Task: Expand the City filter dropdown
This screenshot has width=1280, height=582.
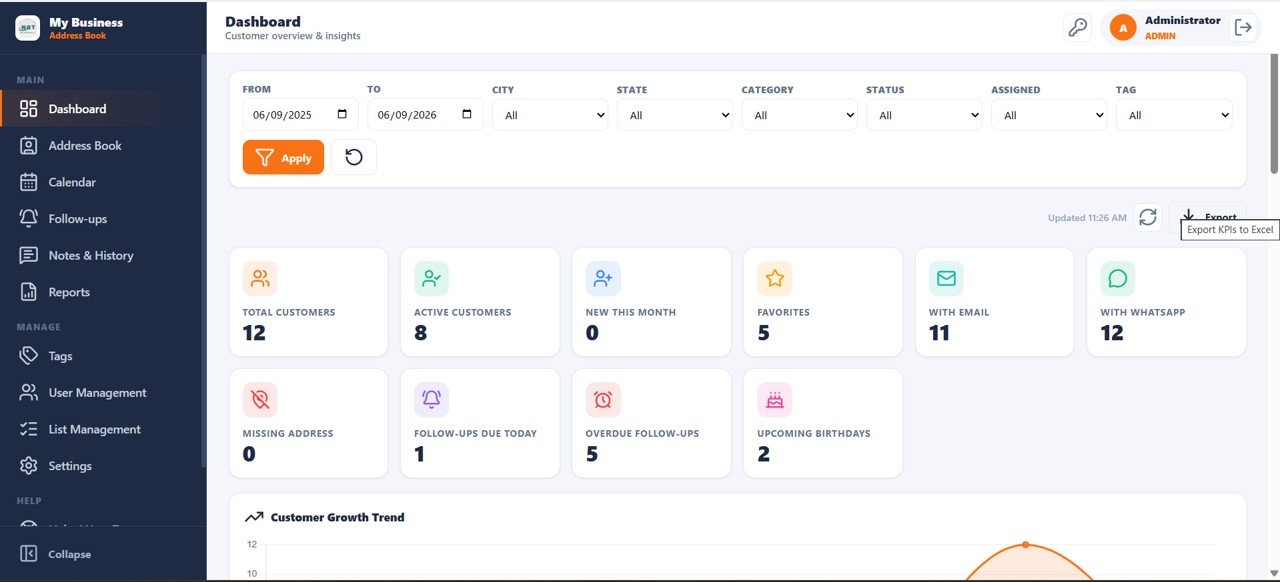Action: click(550, 115)
